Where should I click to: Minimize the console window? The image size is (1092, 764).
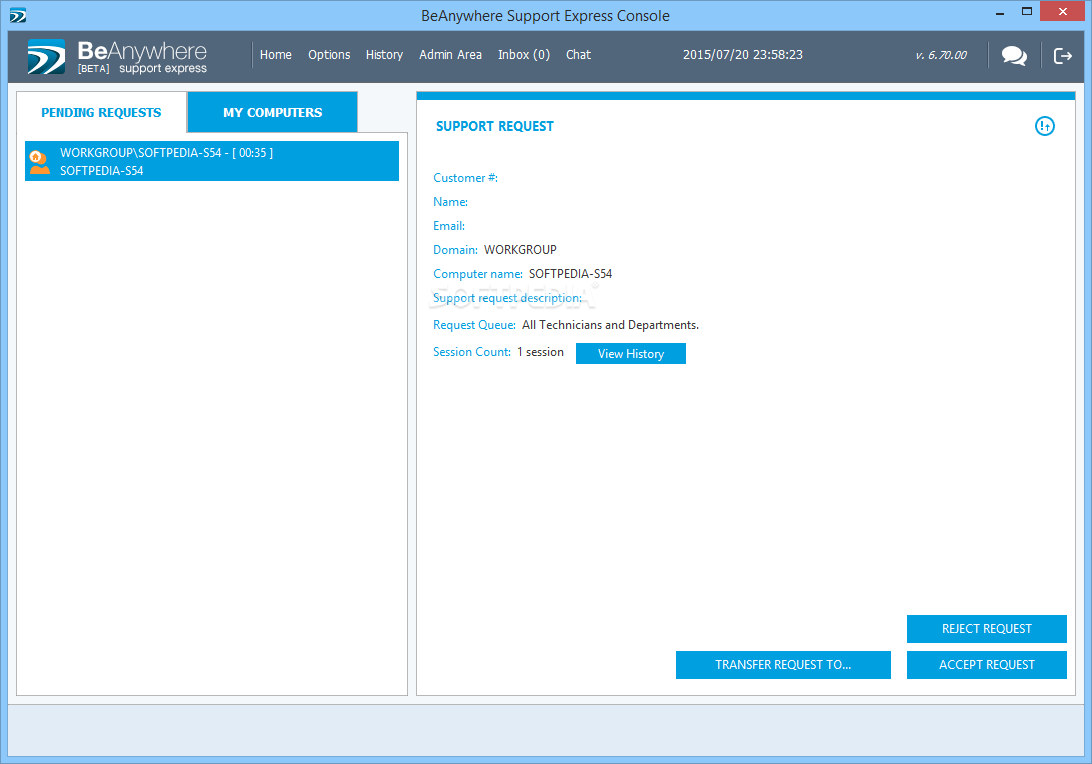[x=1000, y=13]
